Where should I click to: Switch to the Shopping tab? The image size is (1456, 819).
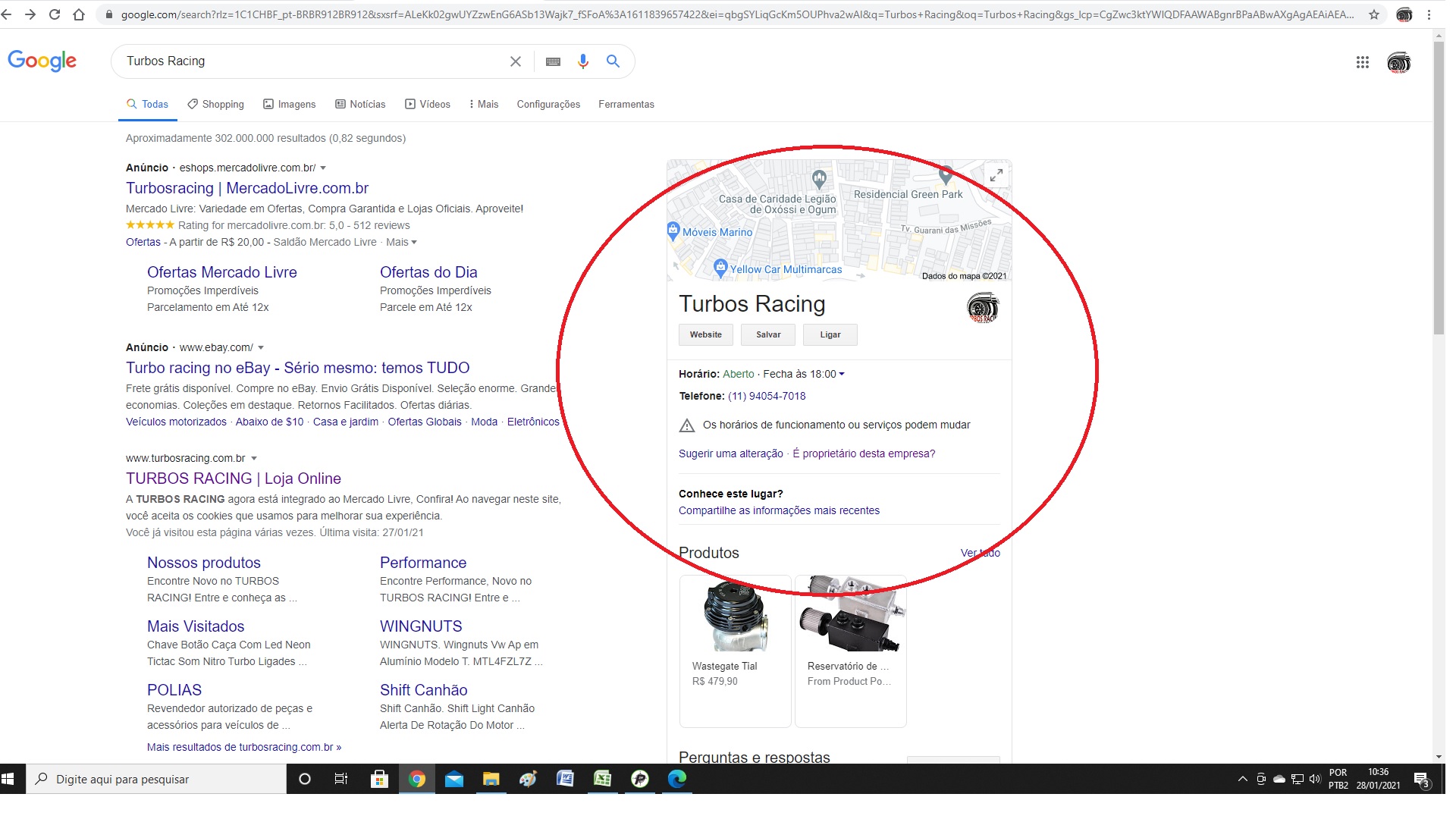(x=216, y=104)
